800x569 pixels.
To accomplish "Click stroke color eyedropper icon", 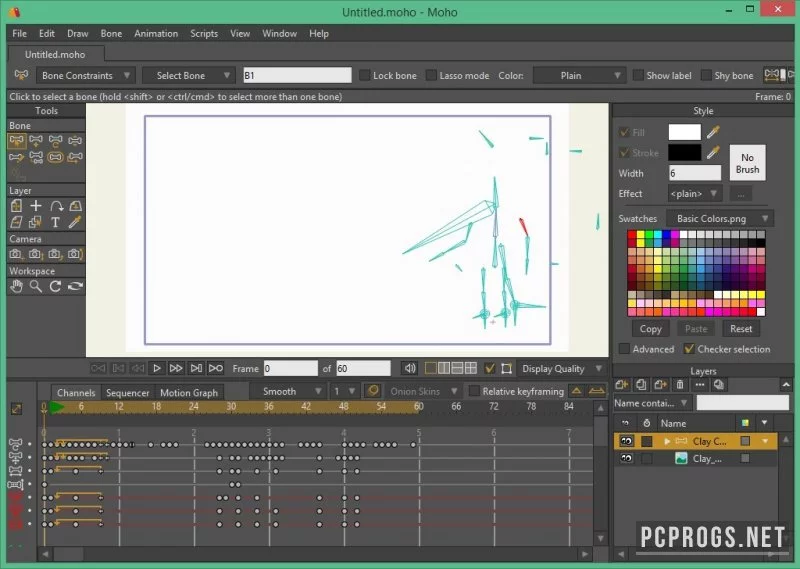I will tap(713, 152).
